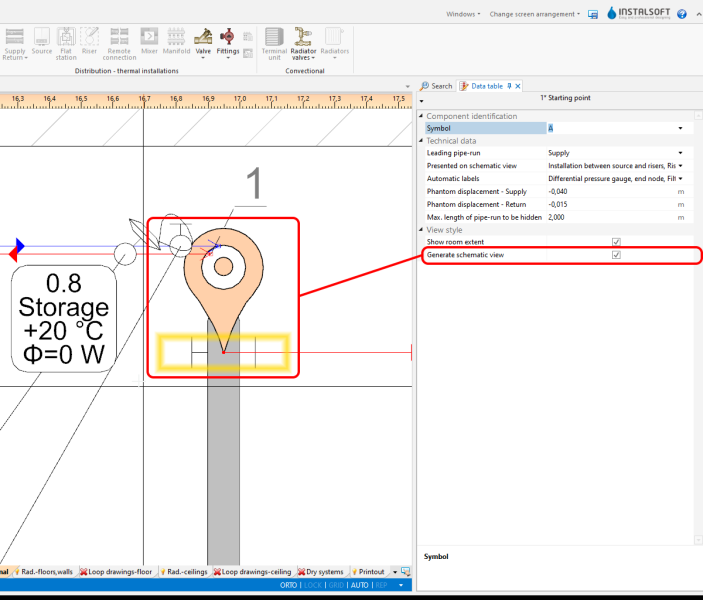Open the Loop drawings-ceiling sheet tab

click(x=252, y=572)
